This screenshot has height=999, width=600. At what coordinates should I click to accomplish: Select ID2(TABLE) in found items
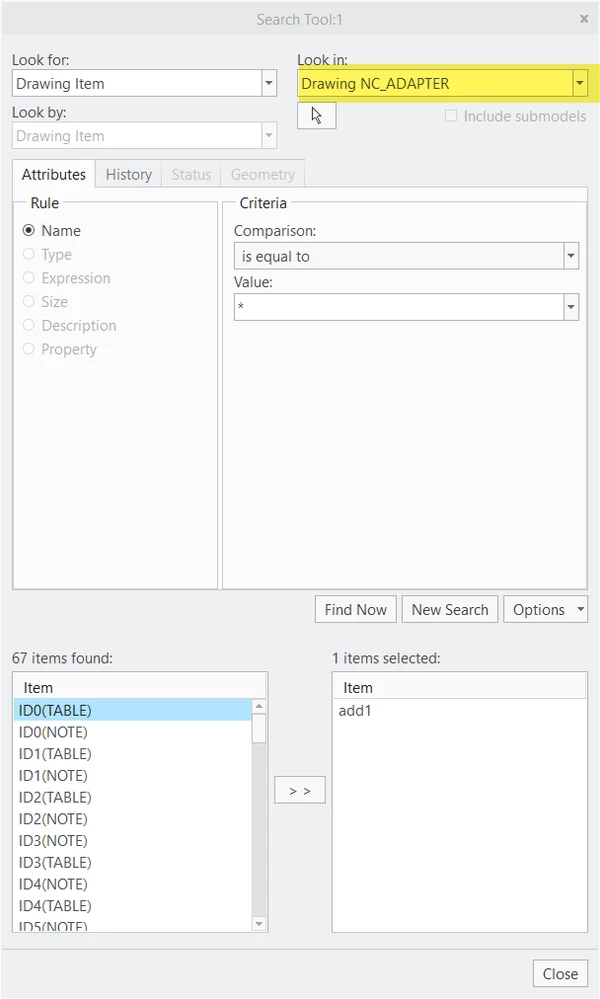tap(132, 797)
